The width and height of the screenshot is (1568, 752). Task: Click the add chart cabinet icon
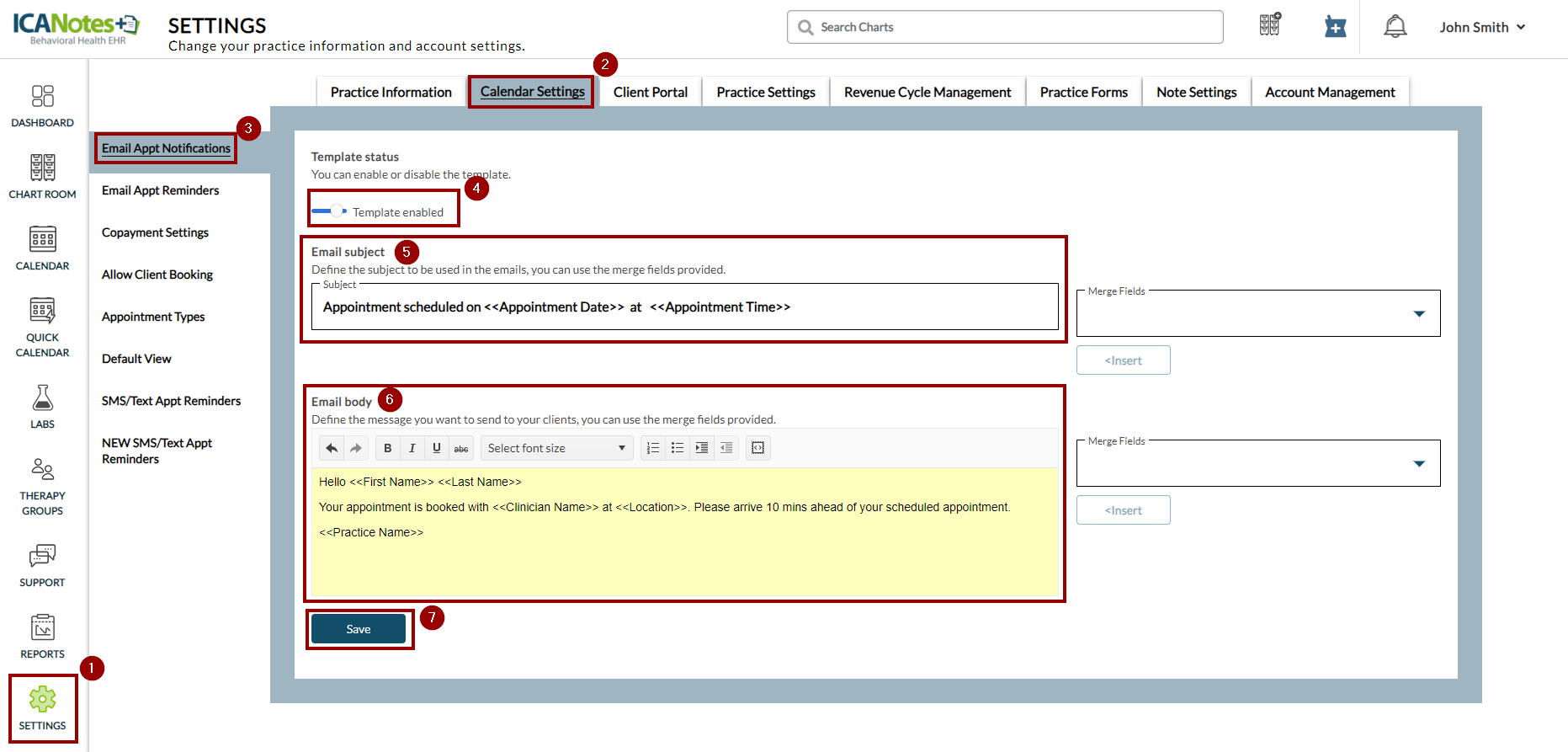[x=1269, y=25]
